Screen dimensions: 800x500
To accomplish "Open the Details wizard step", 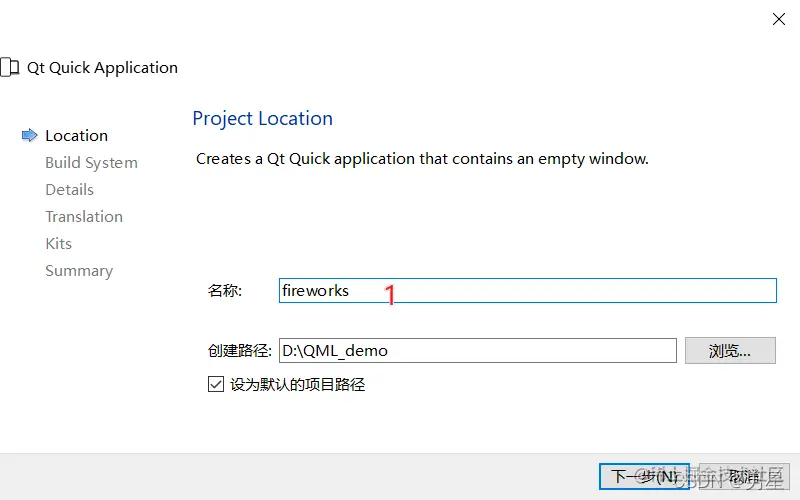I will click(x=69, y=190).
